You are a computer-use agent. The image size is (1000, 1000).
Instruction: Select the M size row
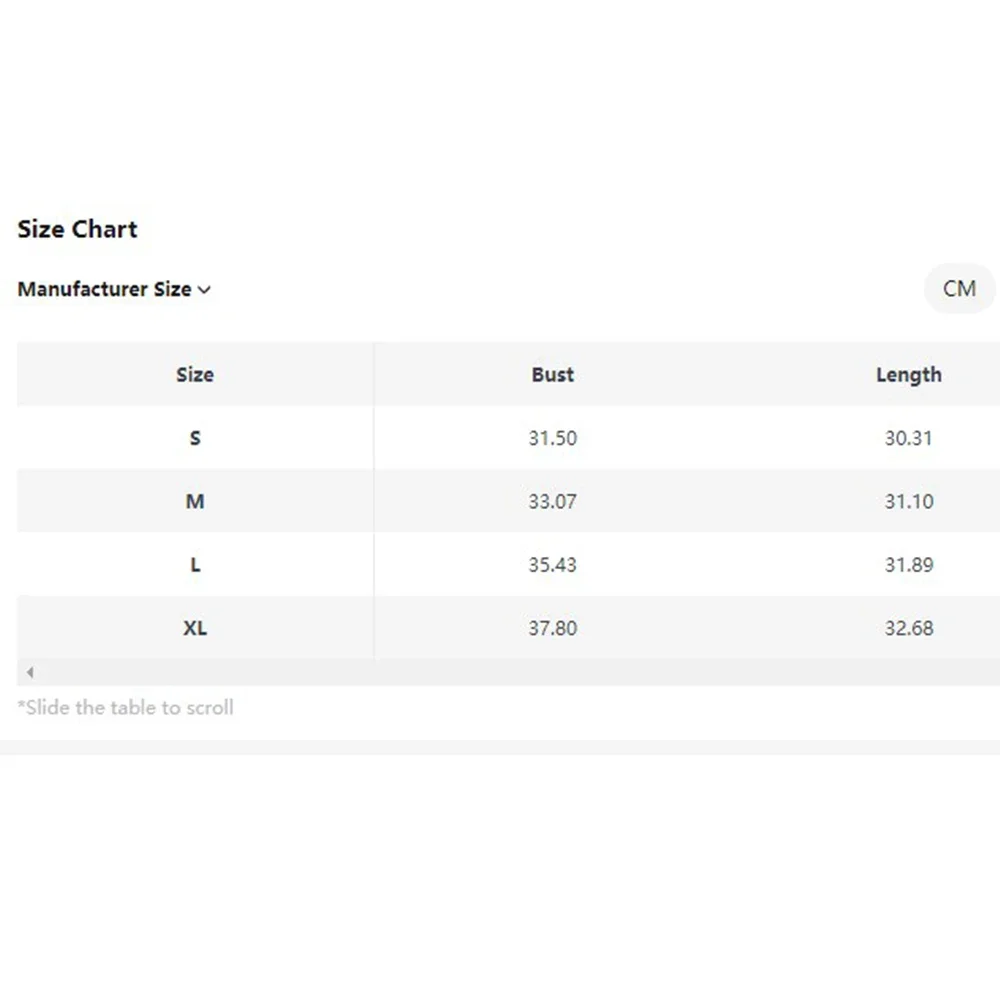tap(195, 501)
